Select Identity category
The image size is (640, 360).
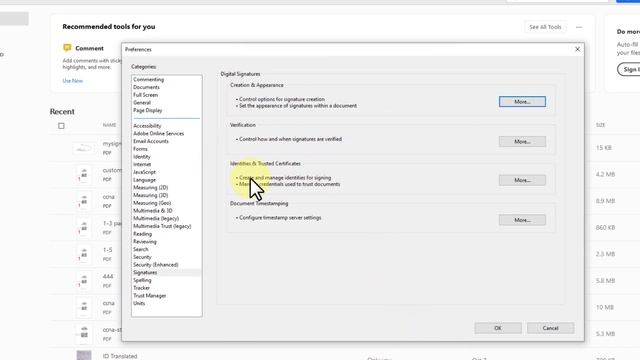[142, 157]
